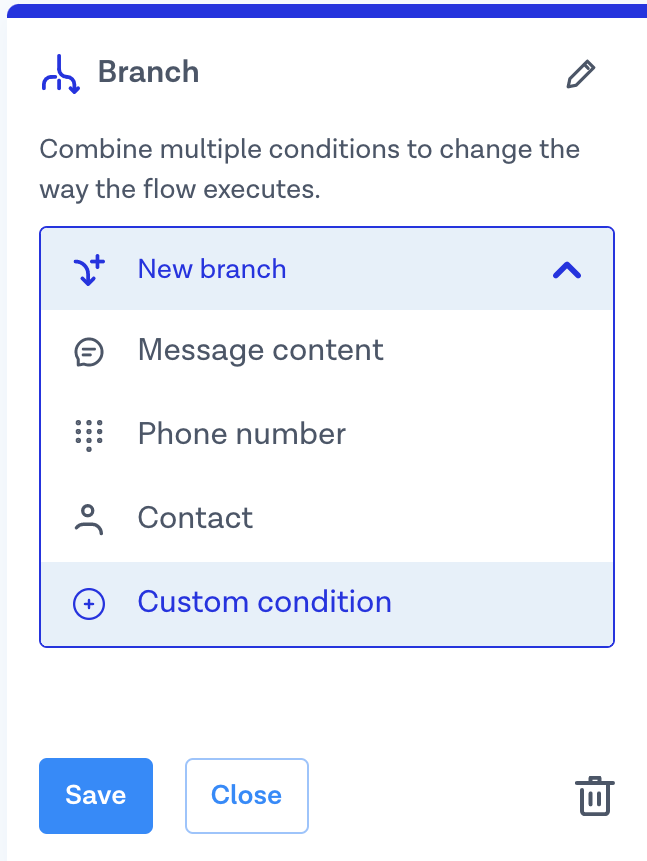Collapse the list with the up chevron
This screenshot has height=861, width=647.
[567, 270]
